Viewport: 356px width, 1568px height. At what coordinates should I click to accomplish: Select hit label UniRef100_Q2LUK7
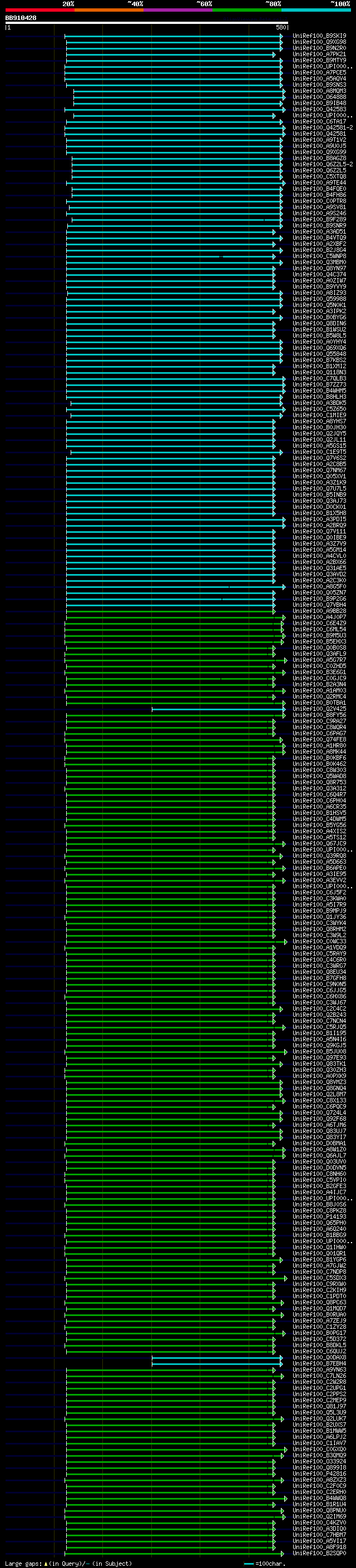319,1419
